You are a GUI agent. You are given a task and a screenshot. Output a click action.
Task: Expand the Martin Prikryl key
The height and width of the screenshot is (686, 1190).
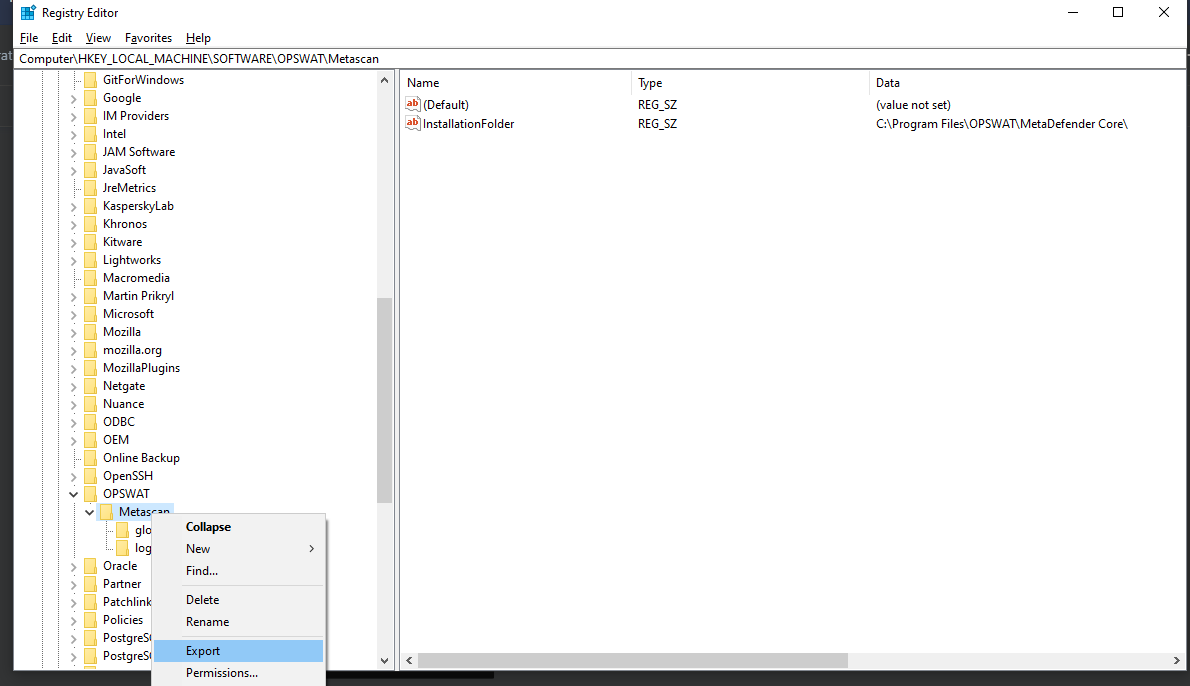pos(74,297)
